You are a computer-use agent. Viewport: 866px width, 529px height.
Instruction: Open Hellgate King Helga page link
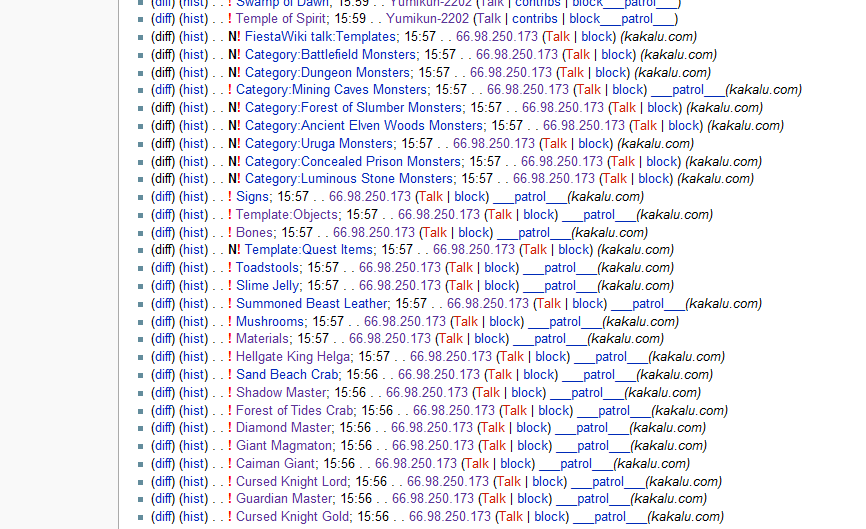(x=293, y=357)
